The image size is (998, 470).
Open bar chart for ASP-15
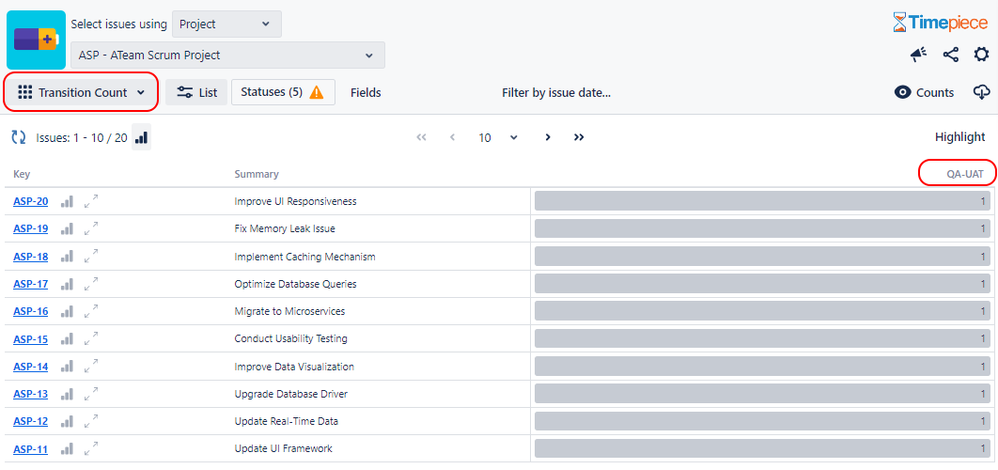tap(67, 339)
